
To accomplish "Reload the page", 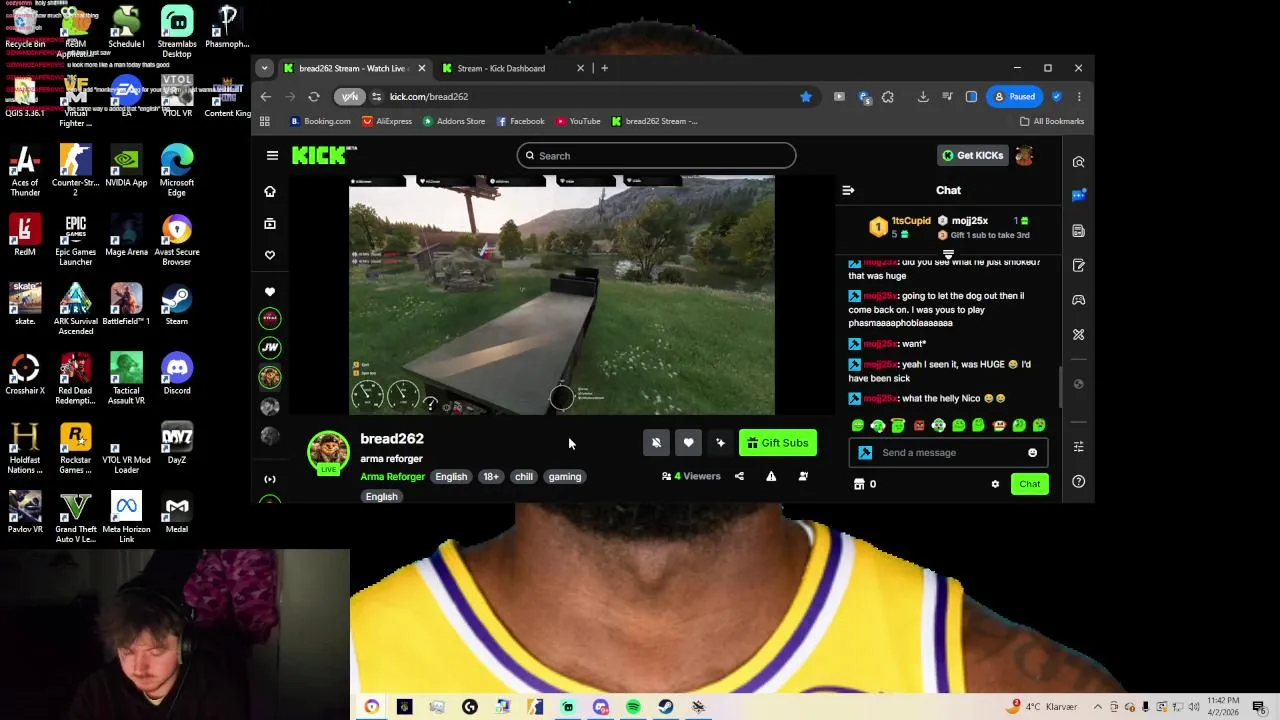I will click(314, 97).
